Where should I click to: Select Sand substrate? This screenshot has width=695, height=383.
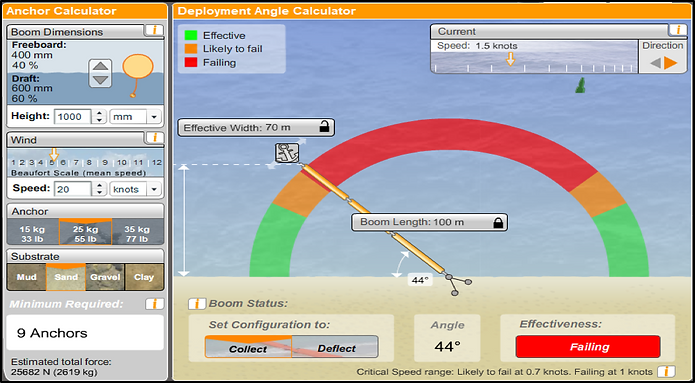[66, 277]
